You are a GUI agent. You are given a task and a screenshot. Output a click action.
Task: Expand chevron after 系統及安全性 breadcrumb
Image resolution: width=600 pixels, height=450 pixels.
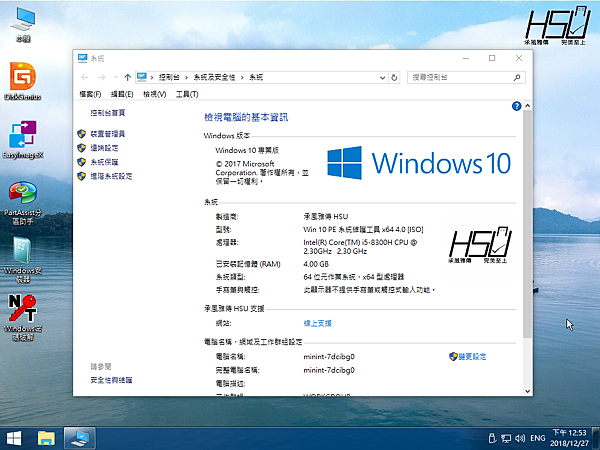tap(242, 78)
